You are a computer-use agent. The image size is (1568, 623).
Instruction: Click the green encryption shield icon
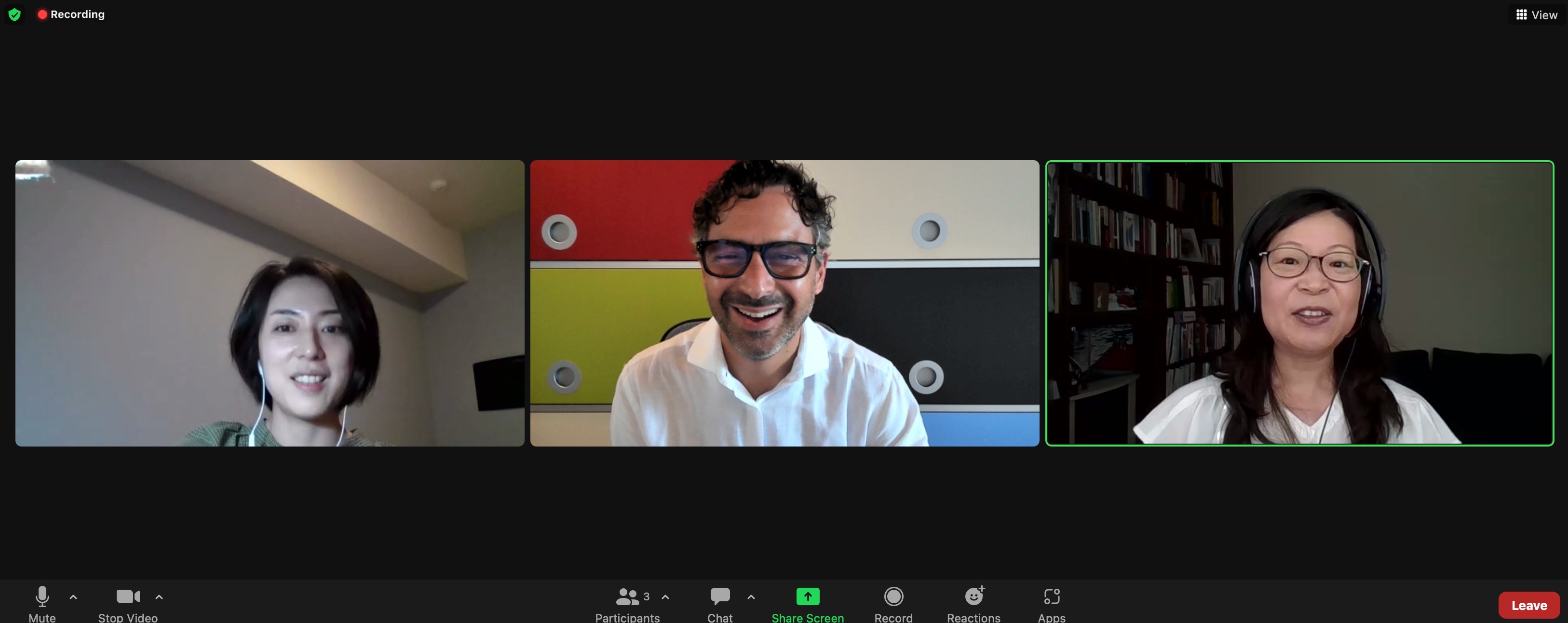point(14,14)
